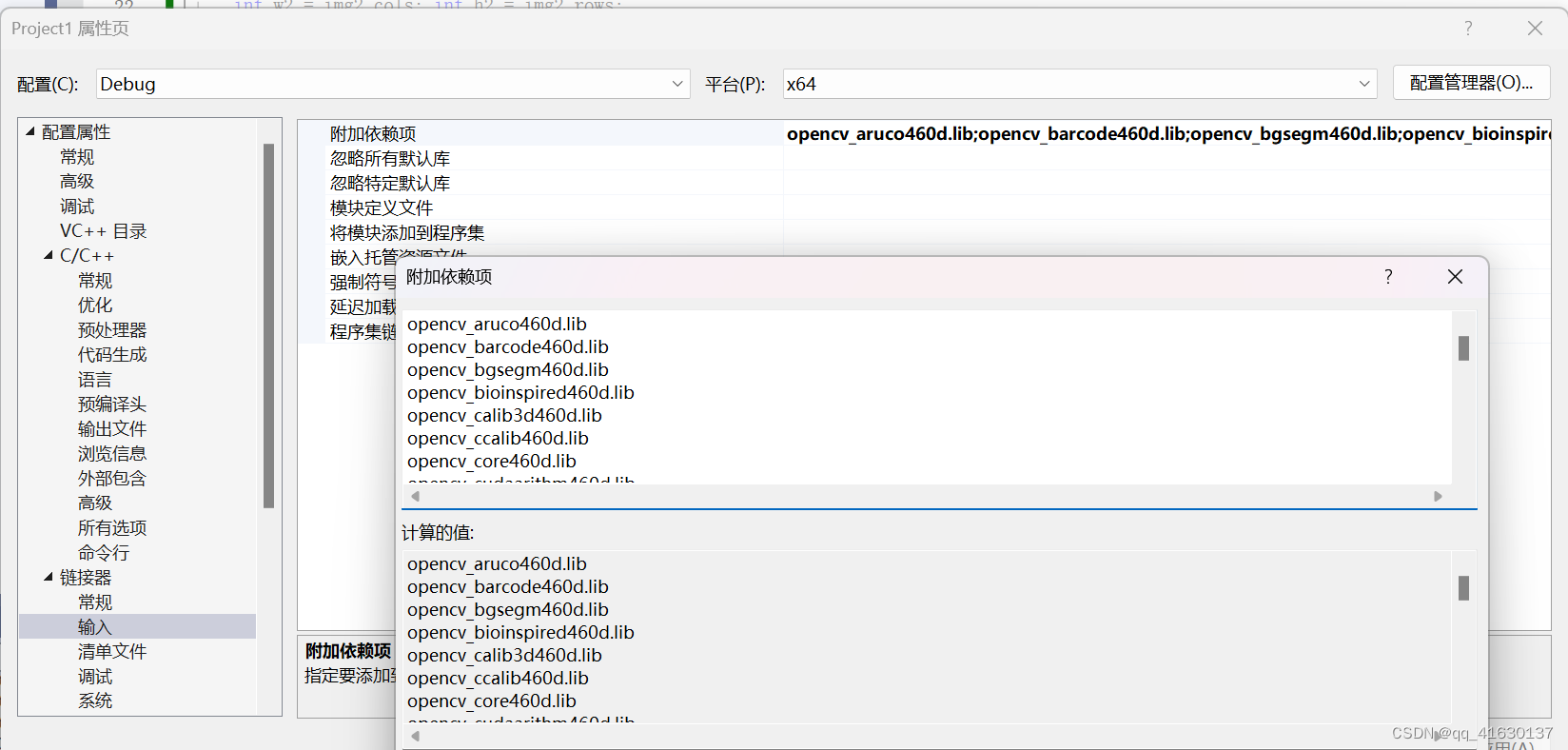The width and height of the screenshot is (1568, 750).
Task: Select 外部包含 under C/C++
Action: [112, 479]
